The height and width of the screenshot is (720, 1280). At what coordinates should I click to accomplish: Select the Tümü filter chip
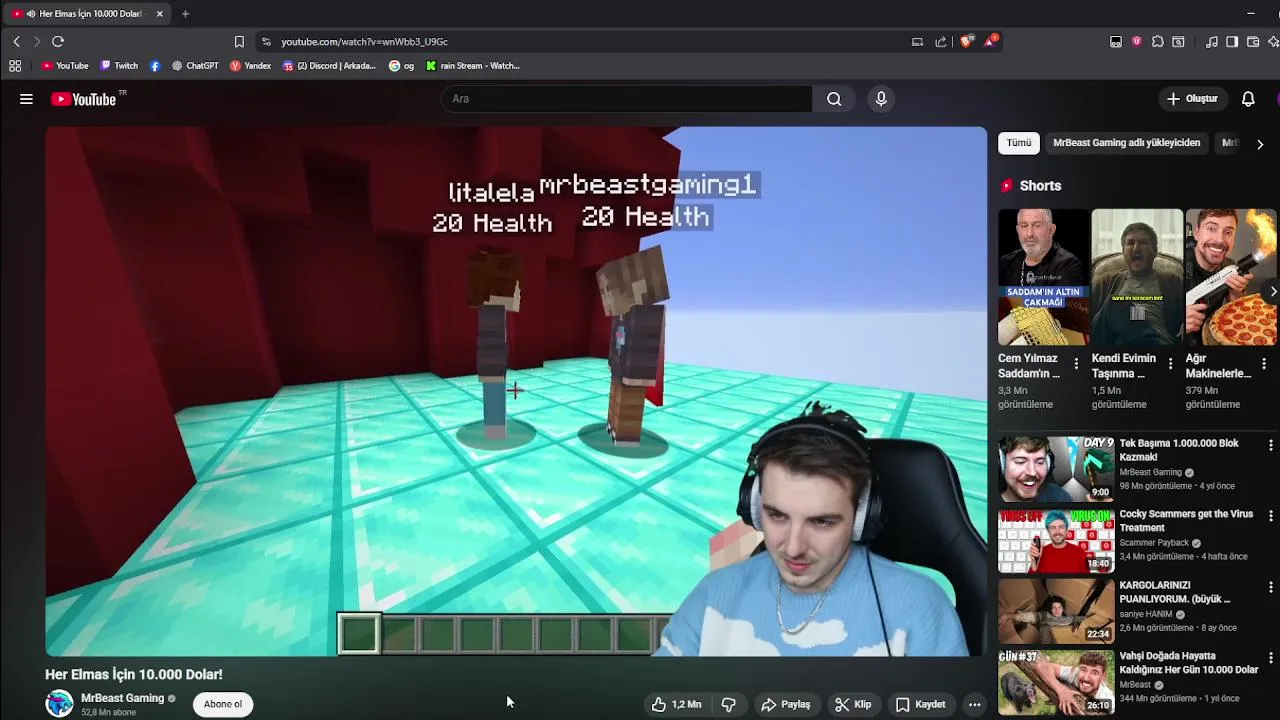[x=1019, y=143]
